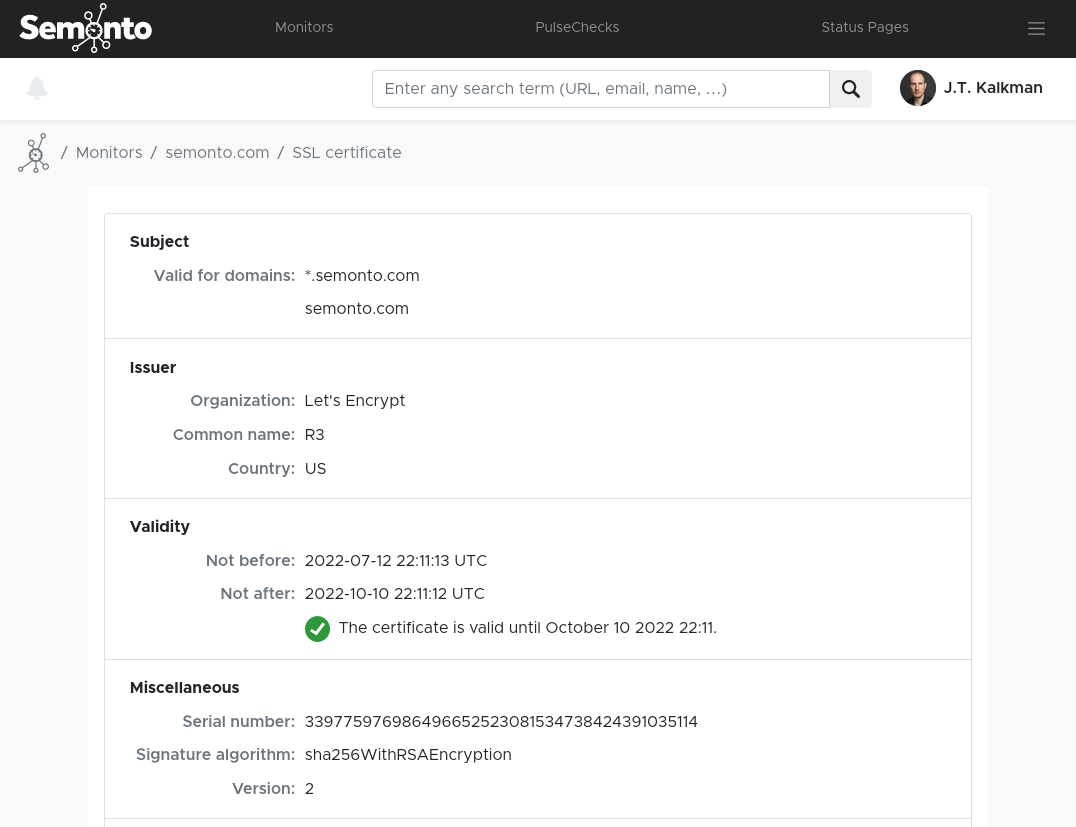The width and height of the screenshot is (1076, 827).
Task: Click the certificate serial number value
Action: 501,722
